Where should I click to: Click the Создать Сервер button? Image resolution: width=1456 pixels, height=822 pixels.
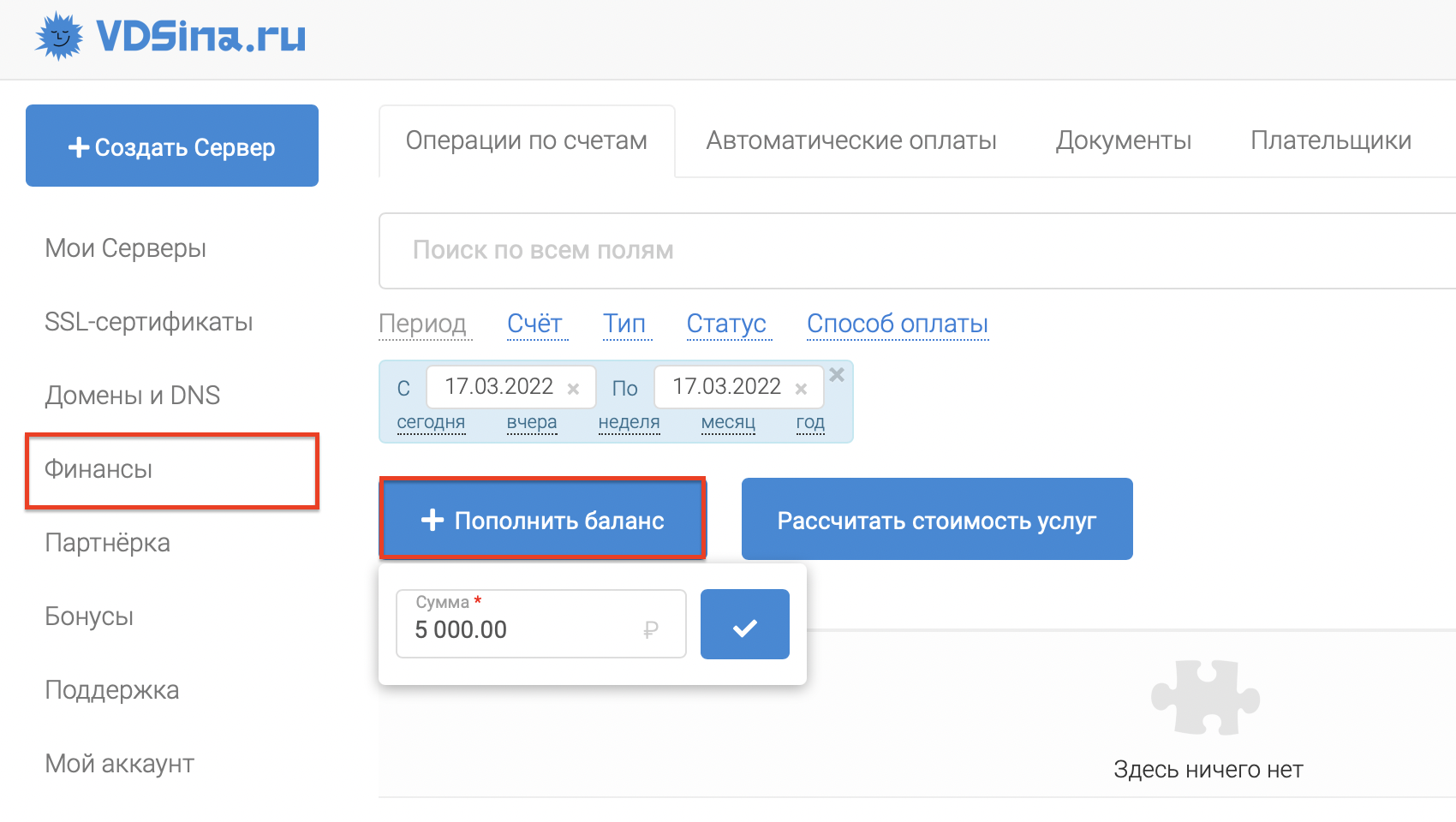point(172,146)
